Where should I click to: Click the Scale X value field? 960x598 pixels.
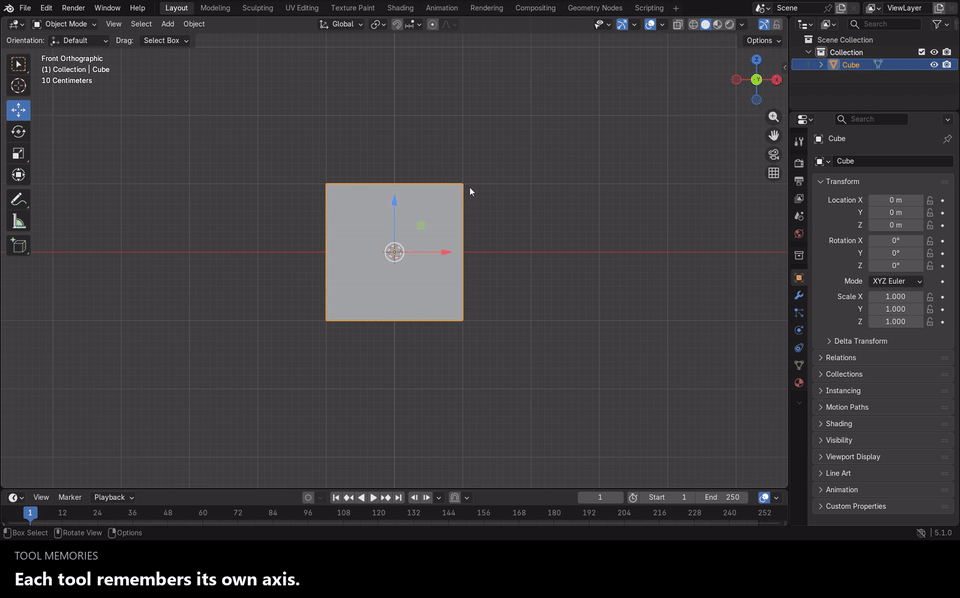coord(896,296)
